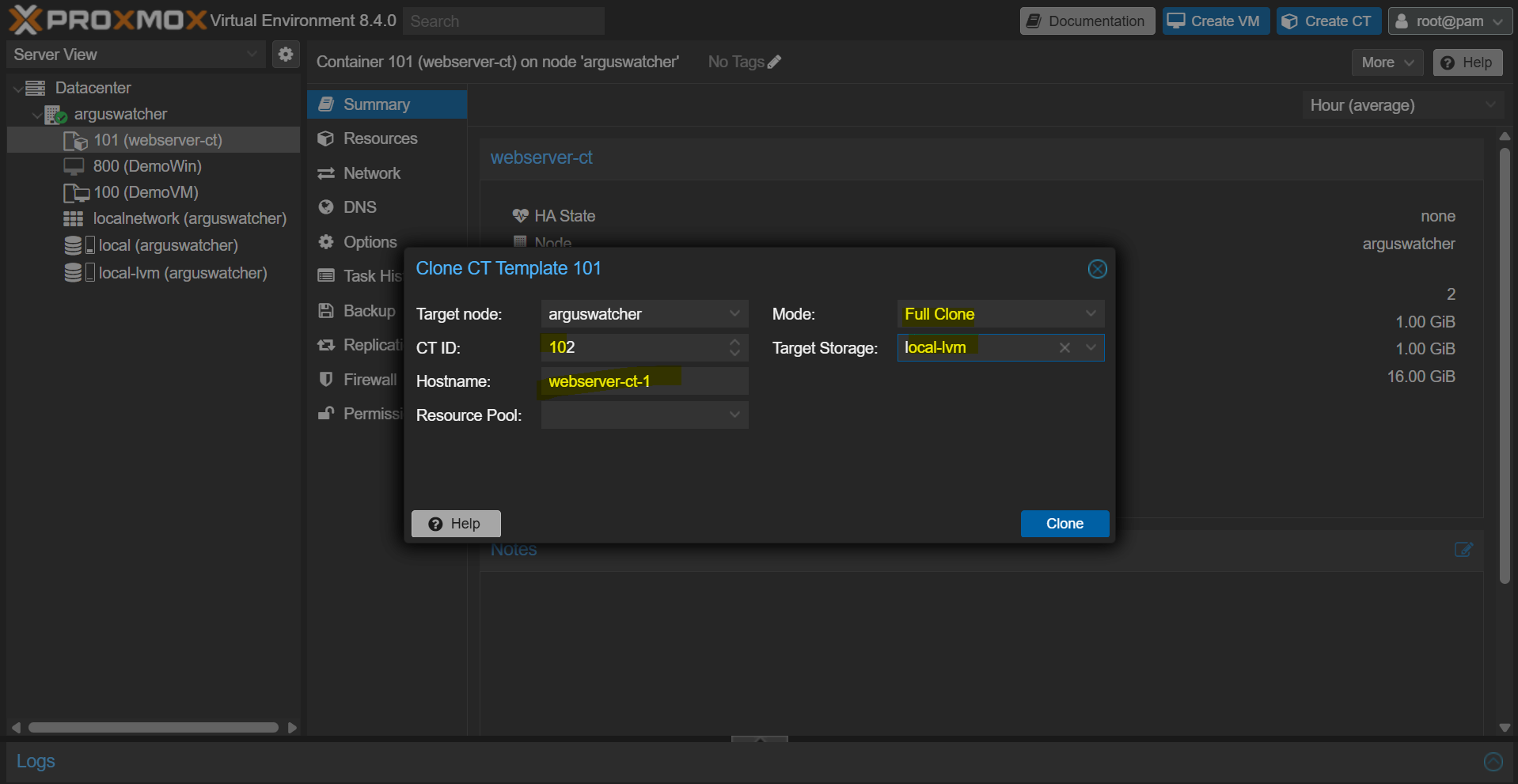Screen dimensions: 1518x784
Task: Open the Target Storage dropdown arrow
Action: 1091,348
